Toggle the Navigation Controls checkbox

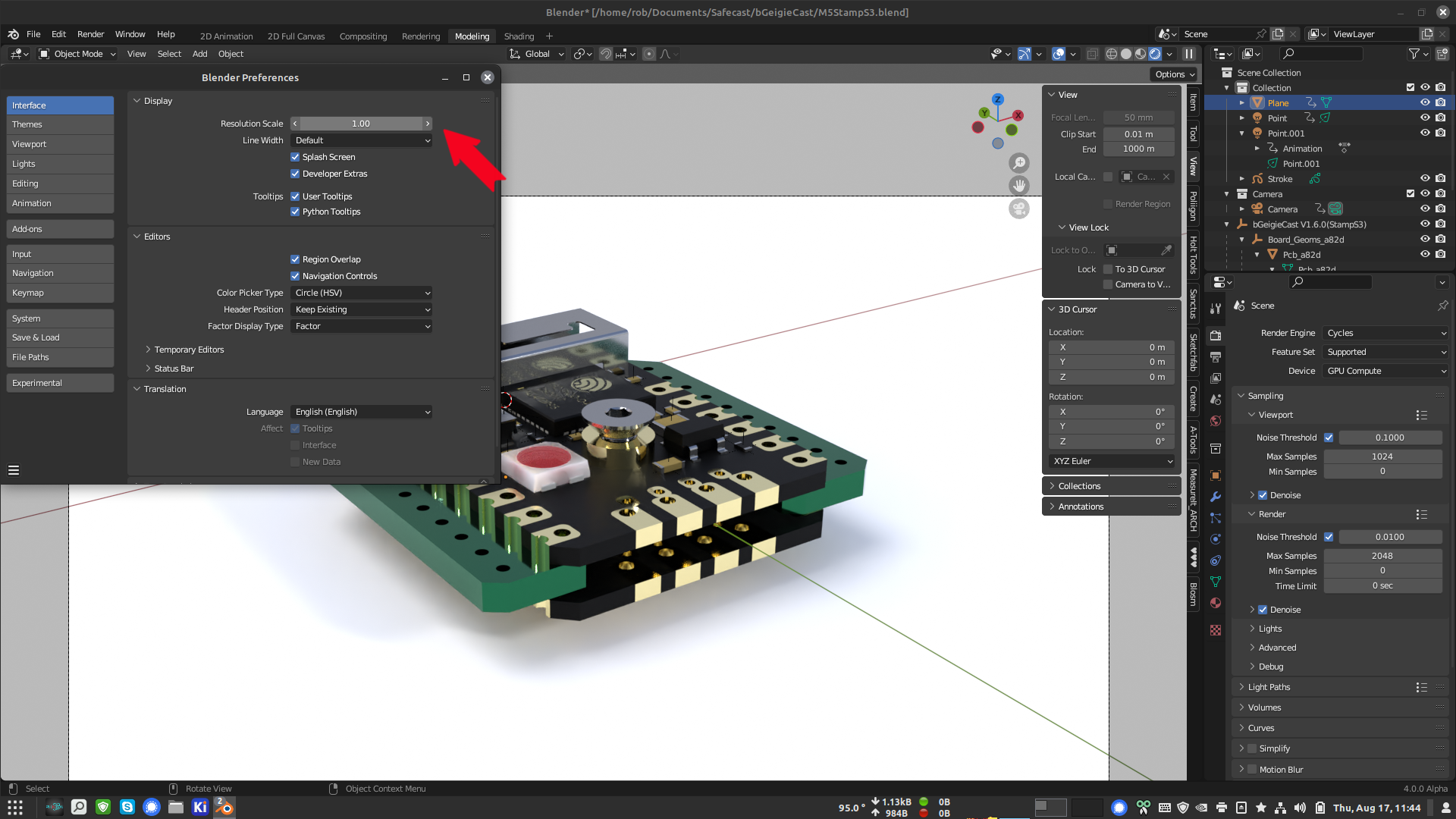coord(295,276)
